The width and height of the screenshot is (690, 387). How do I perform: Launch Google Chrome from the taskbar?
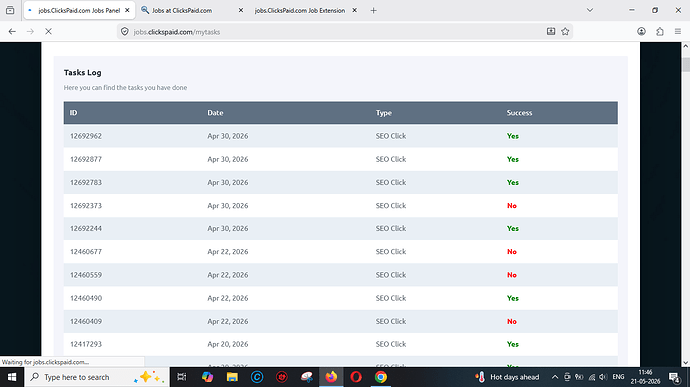(x=381, y=377)
